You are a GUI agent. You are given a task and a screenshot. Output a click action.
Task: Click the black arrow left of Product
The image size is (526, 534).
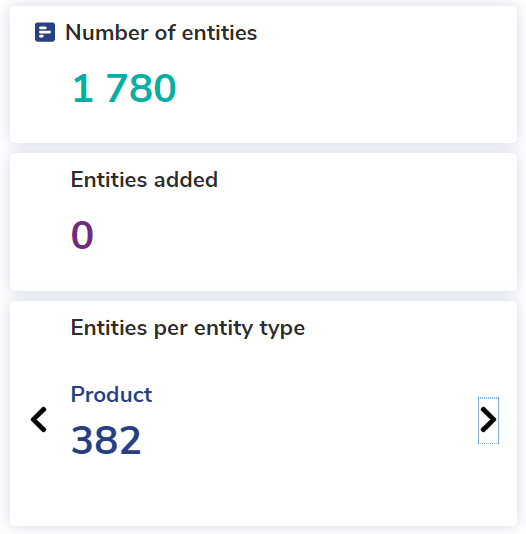(x=38, y=420)
